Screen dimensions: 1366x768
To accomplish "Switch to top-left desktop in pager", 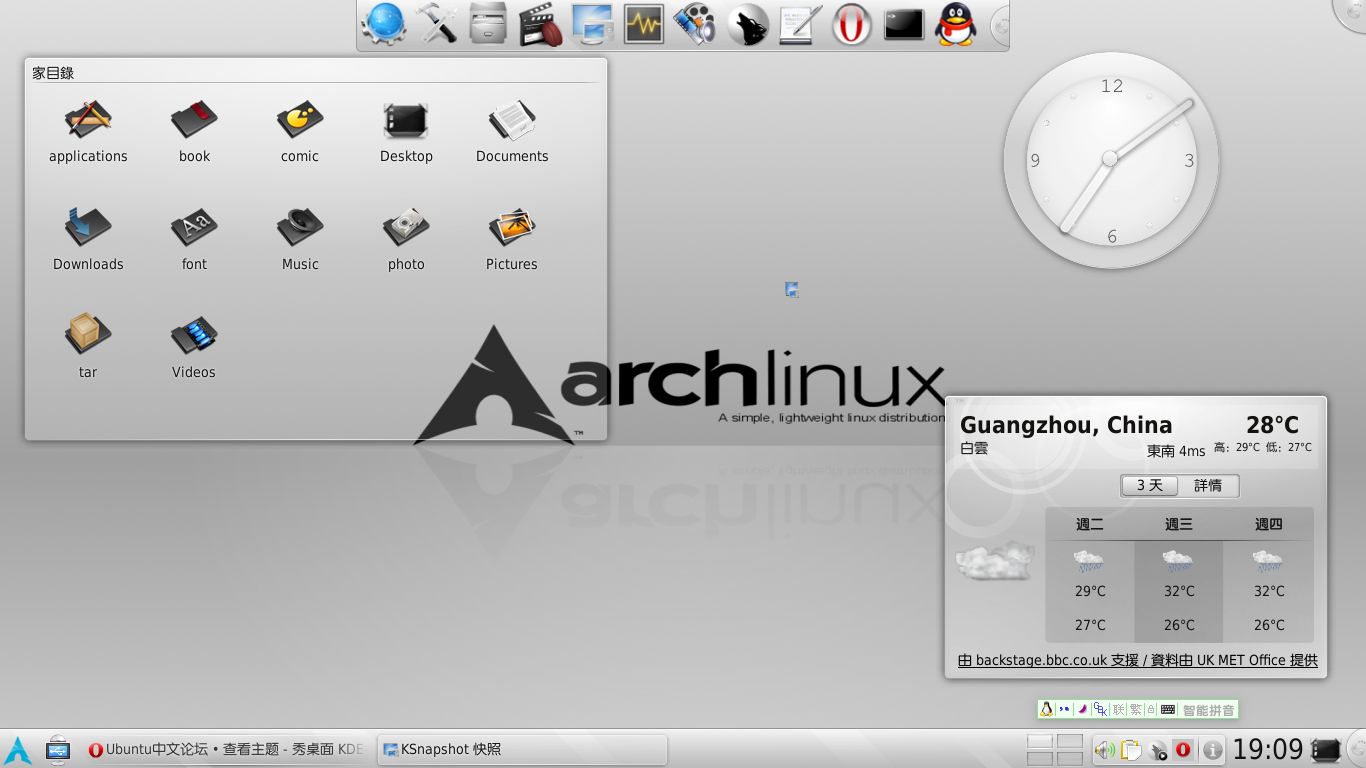I will coord(1040,741).
